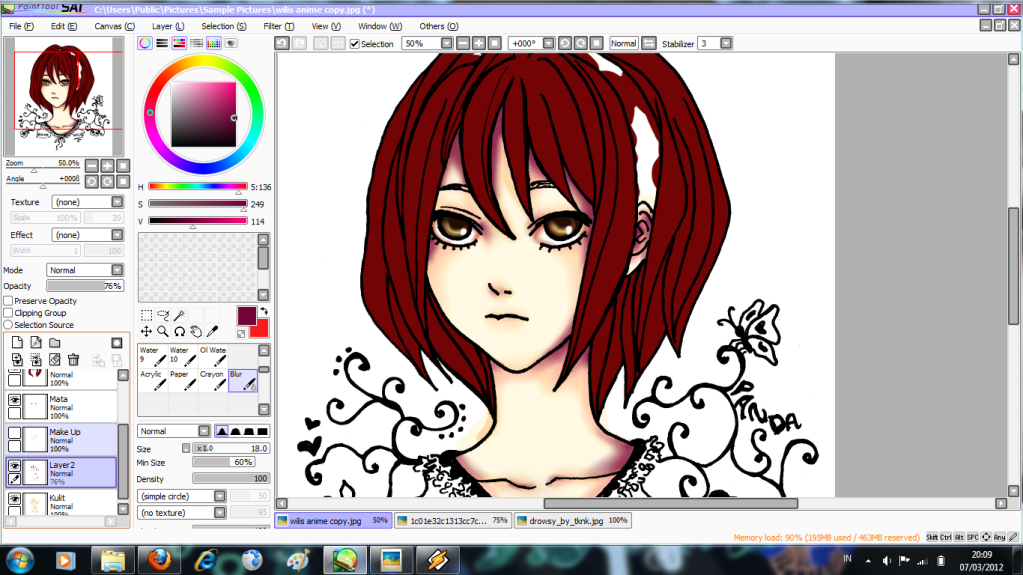Click the red secondary color swatch
Screen dimensions: 1023x575
tap(258, 329)
